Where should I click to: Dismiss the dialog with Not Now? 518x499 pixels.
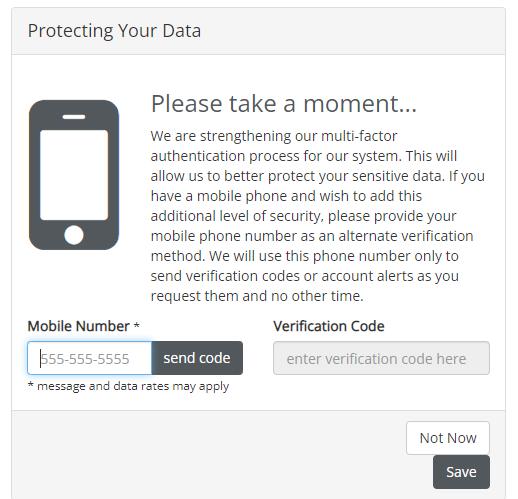pyautogui.click(x=448, y=438)
